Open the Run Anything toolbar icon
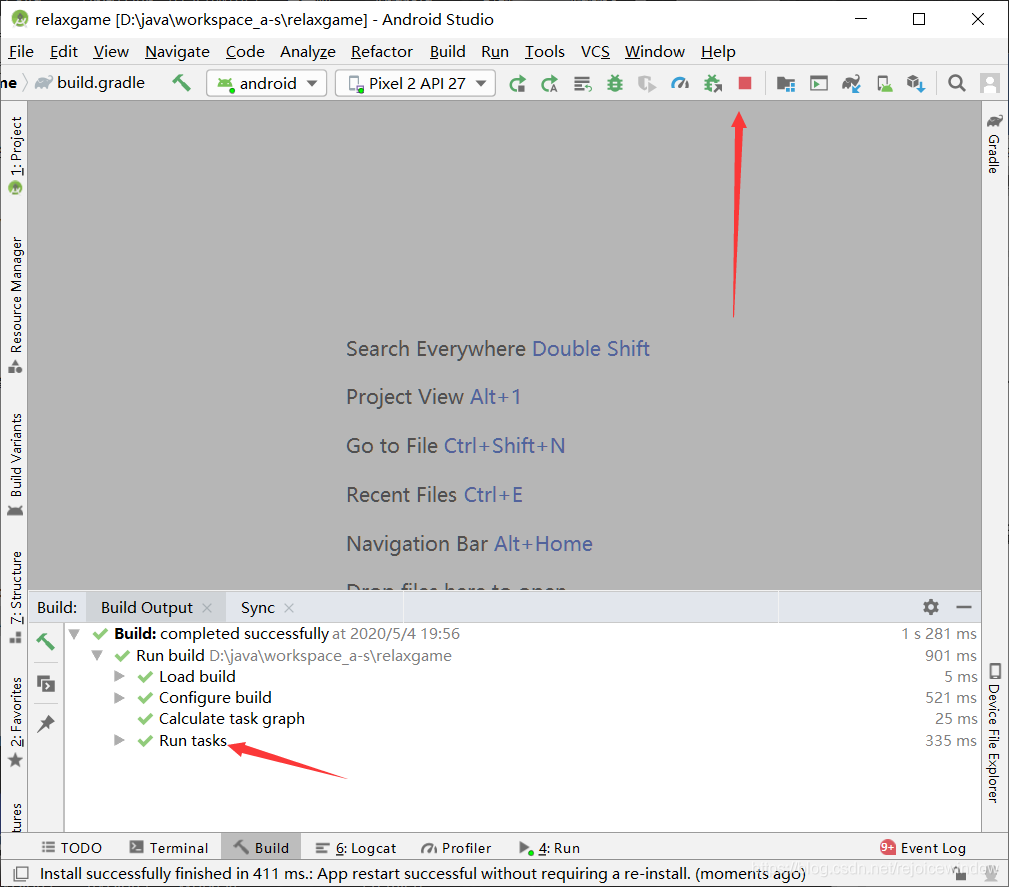The width and height of the screenshot is (1009, 887). 819,84
